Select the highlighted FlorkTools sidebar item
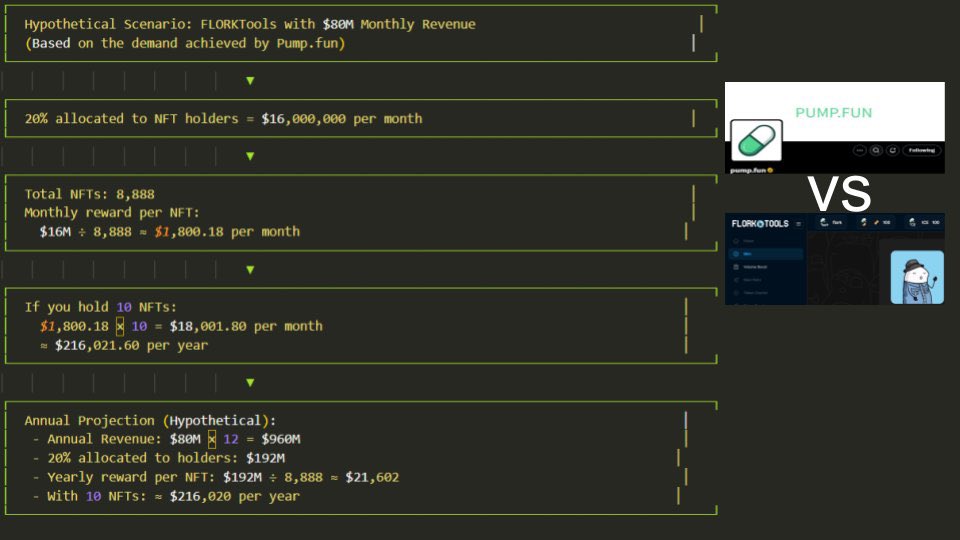Screen dimensions: 960x540 click(765, 253)
